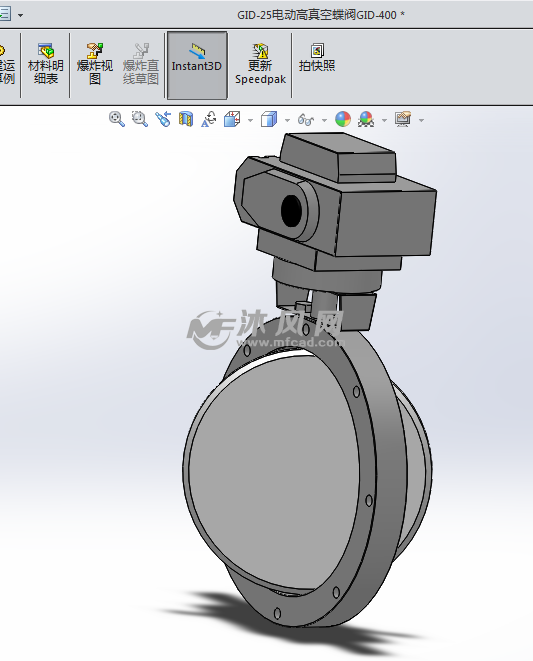The height and width of the screenshot is (661, 533).
Task: Click the Apply Scene icon
Action: tap(366, 119)
